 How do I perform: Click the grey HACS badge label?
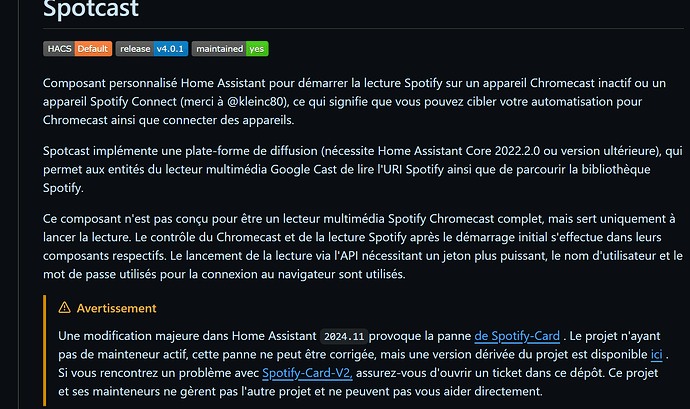(x=59, y=49)
